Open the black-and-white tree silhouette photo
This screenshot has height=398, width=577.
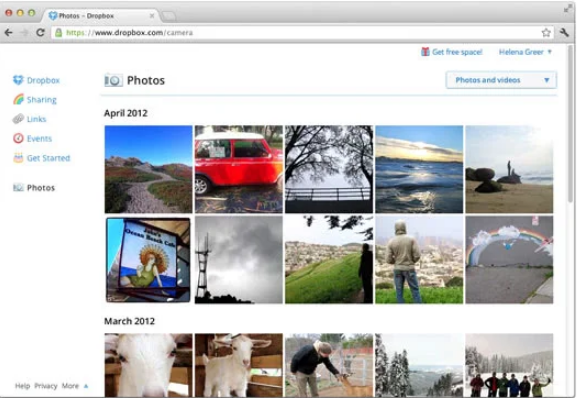[x=329, y=169]
